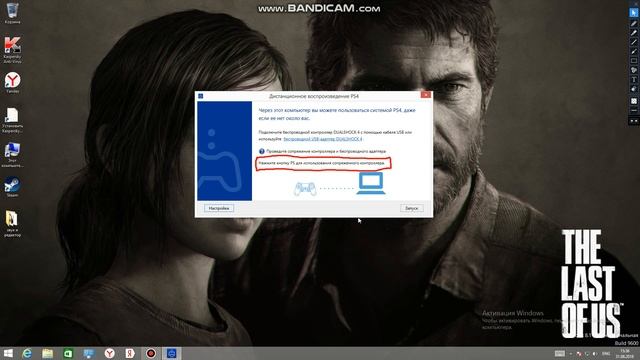Select the text T drawing tool
This screenshot has width=640, height=360.
pos(633,80)
